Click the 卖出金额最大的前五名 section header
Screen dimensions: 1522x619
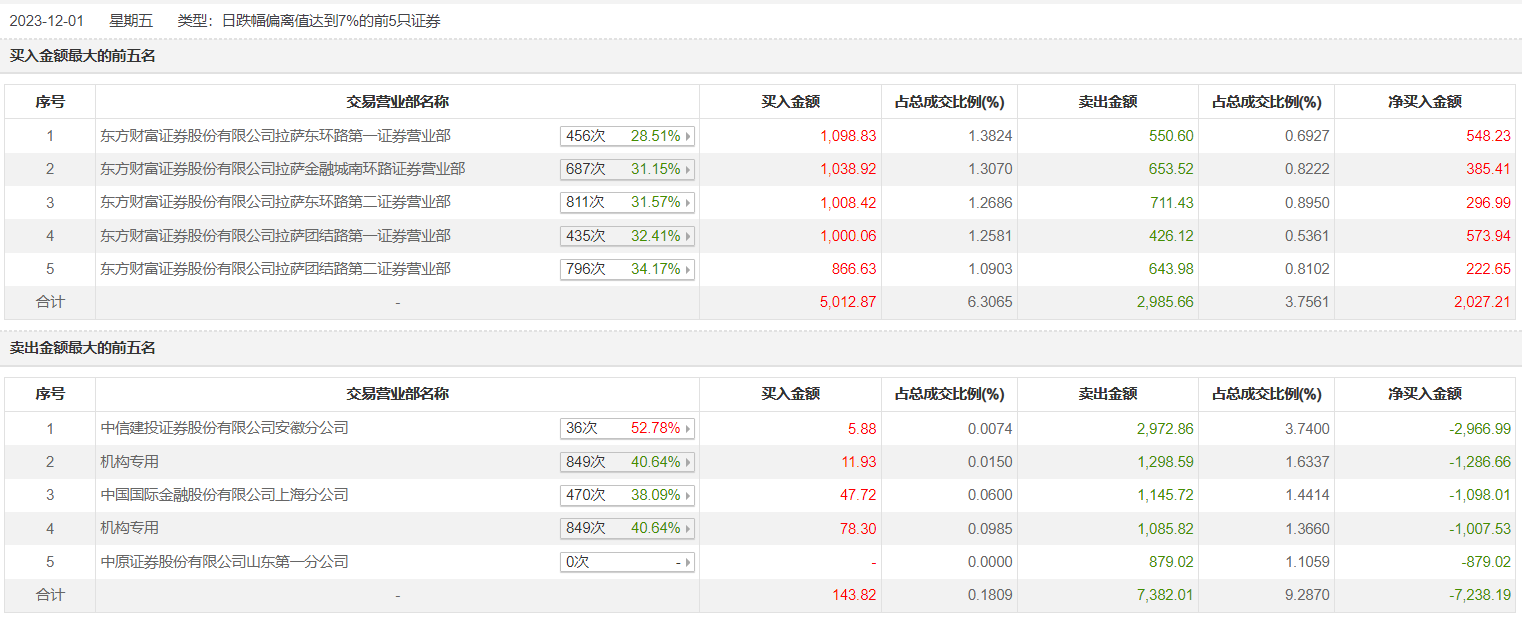click(83, 348)
